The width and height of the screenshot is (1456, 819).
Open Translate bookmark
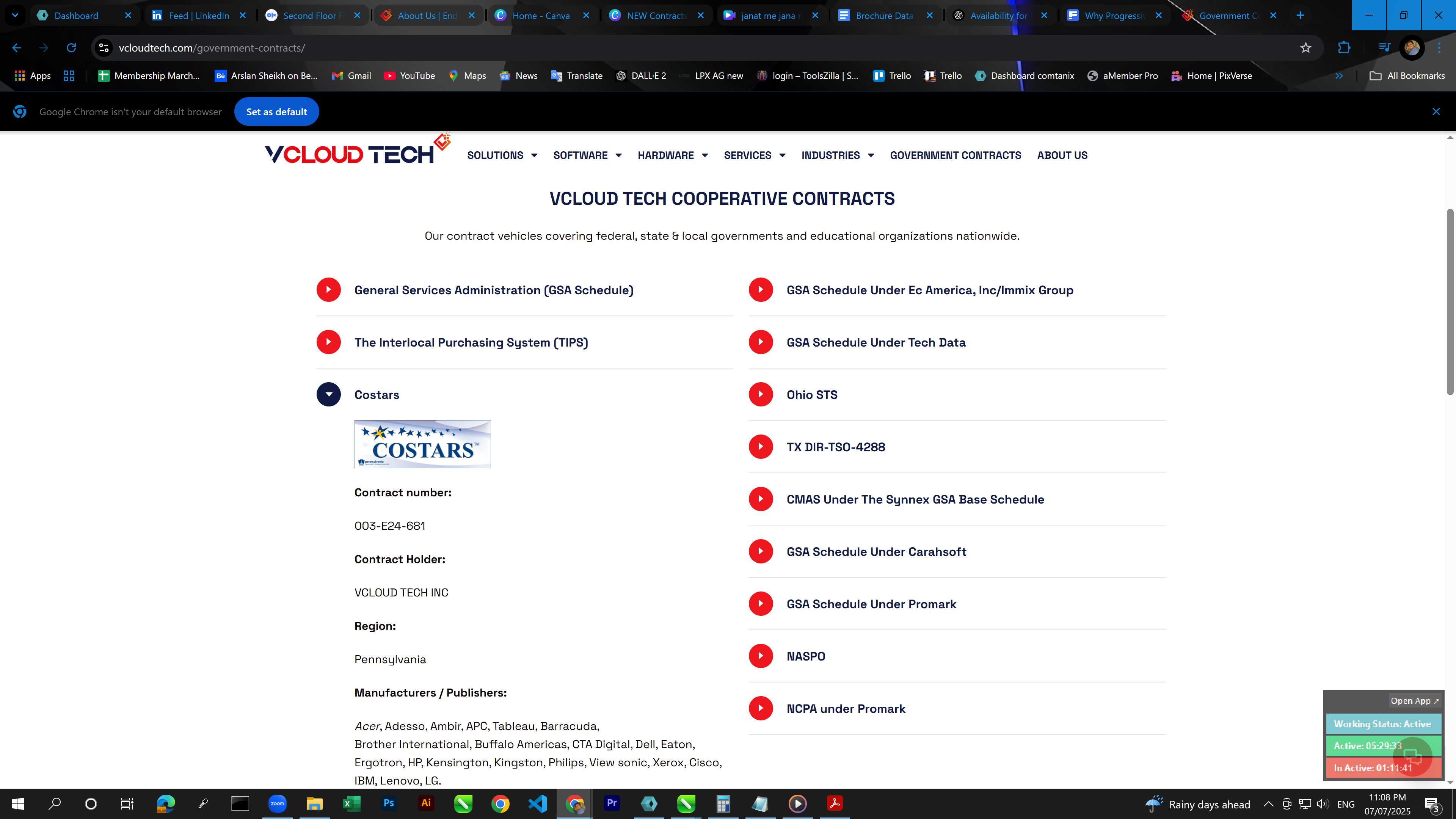click(576, 76)
